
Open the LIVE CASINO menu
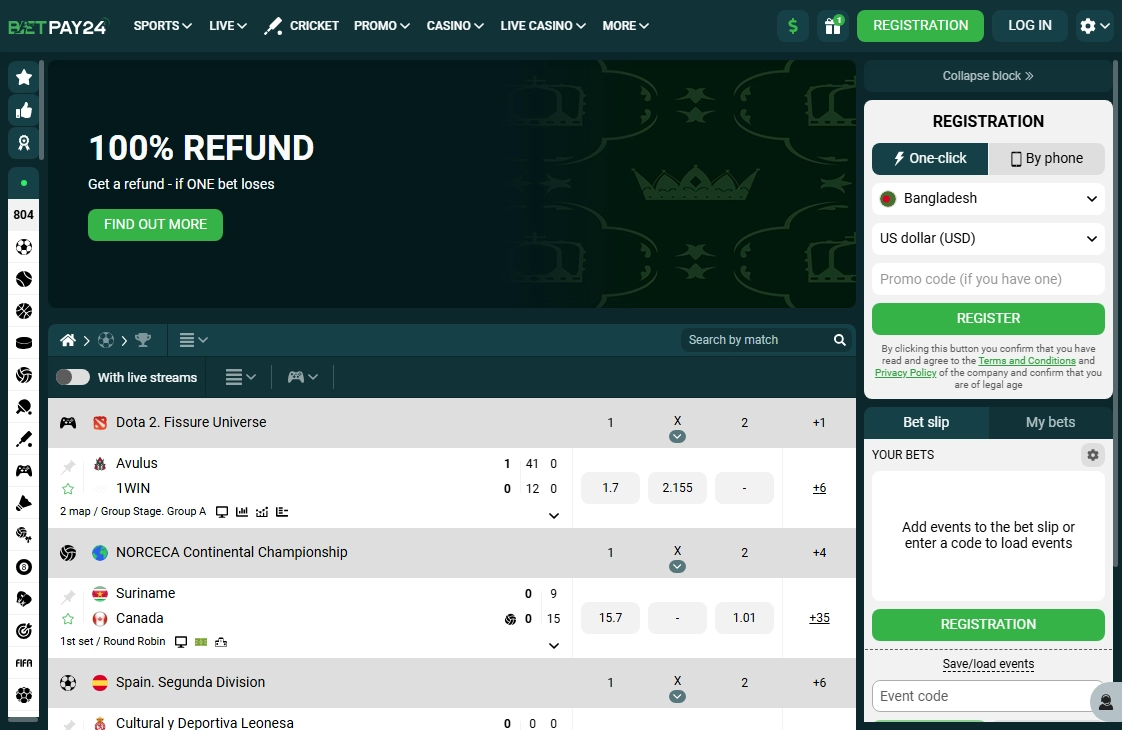point(543,26)
